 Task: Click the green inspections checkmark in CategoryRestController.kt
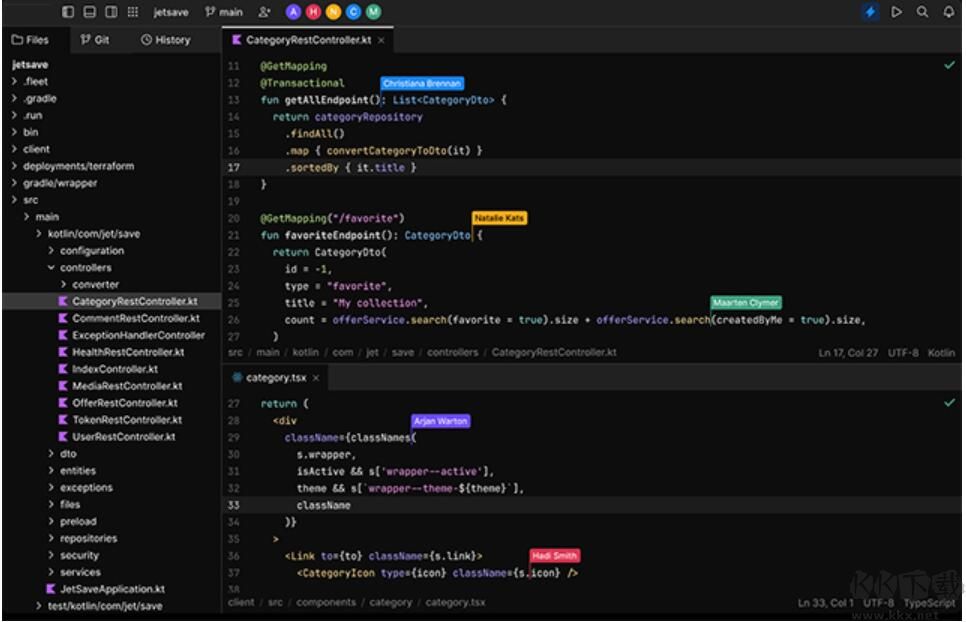pyautogui.click(x=948, y=64)
